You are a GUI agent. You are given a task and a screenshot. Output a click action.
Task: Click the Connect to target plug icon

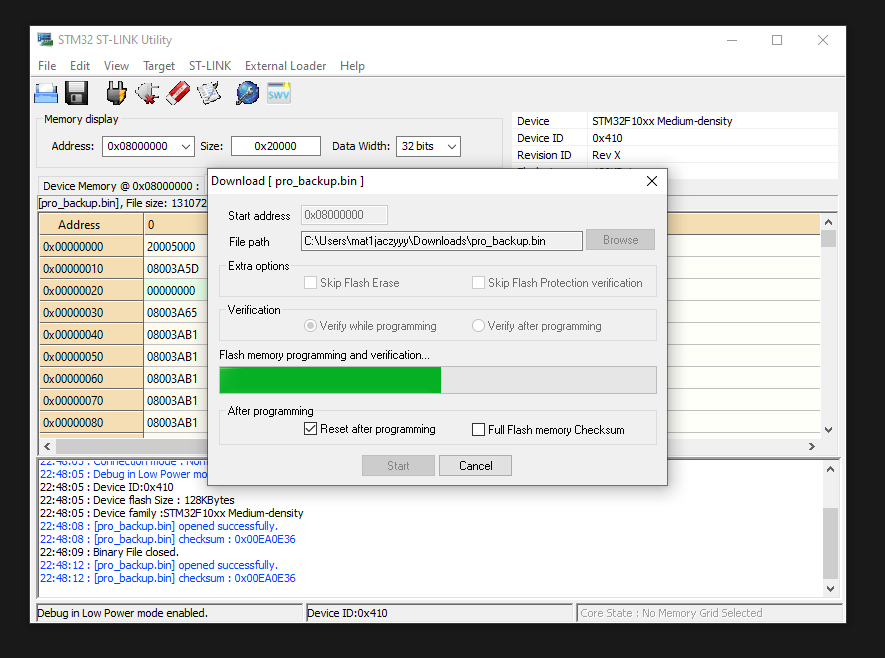(x=116, y=93)
